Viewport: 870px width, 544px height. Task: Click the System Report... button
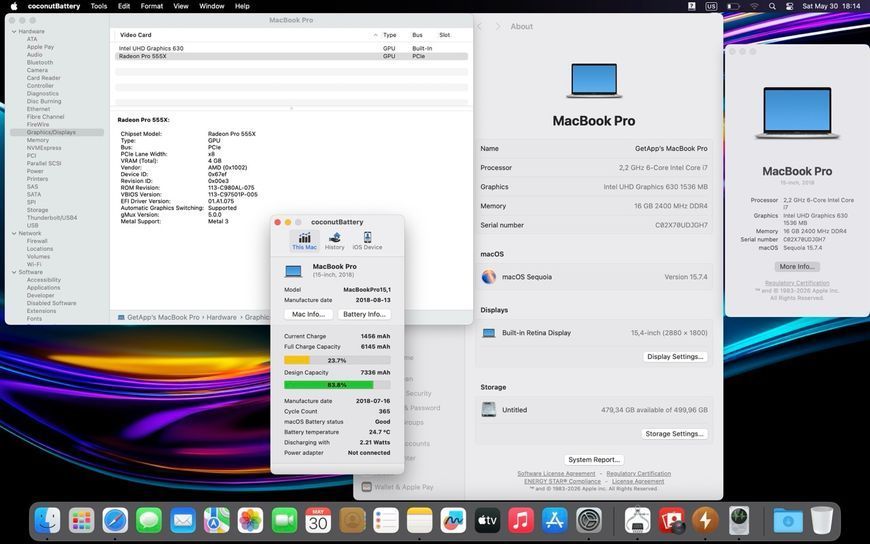pos(594,460)
